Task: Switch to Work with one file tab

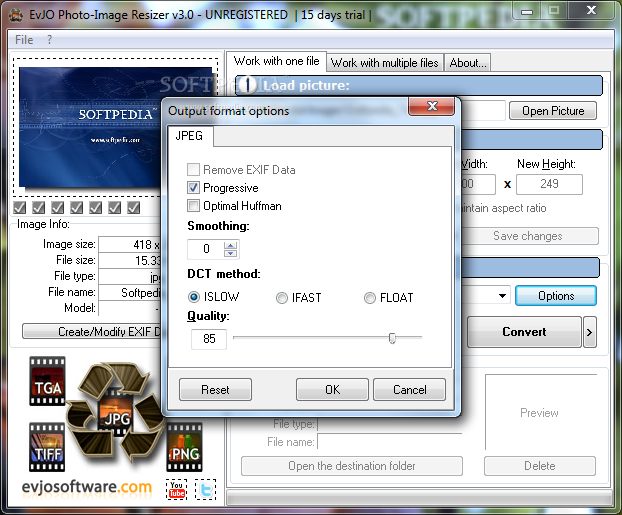Action: [x=276, y=61]
